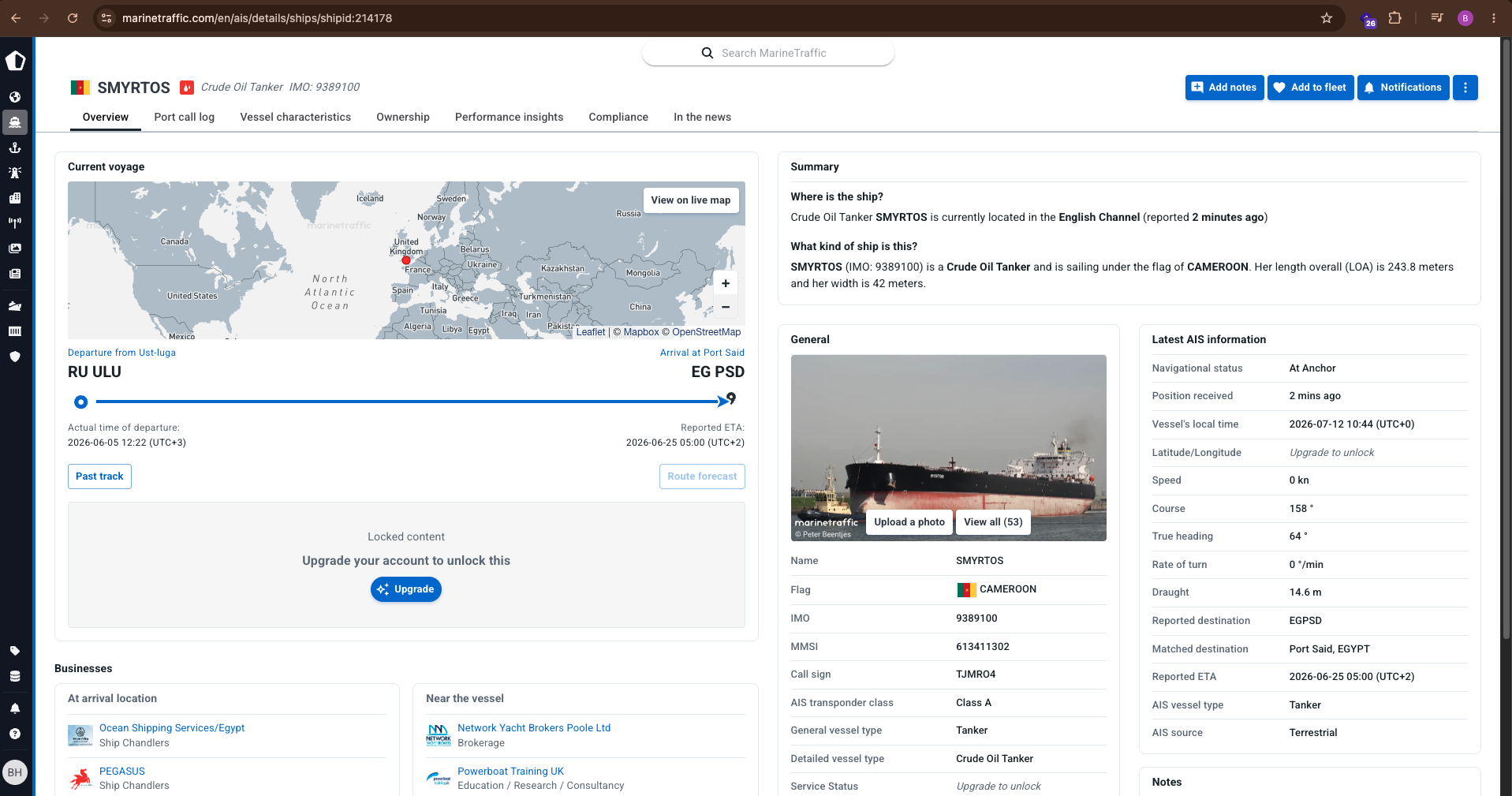Open the MarineTraffic home logo
Image resolution: width=1512 pixels, height=796 pixels.
point(15,61)
